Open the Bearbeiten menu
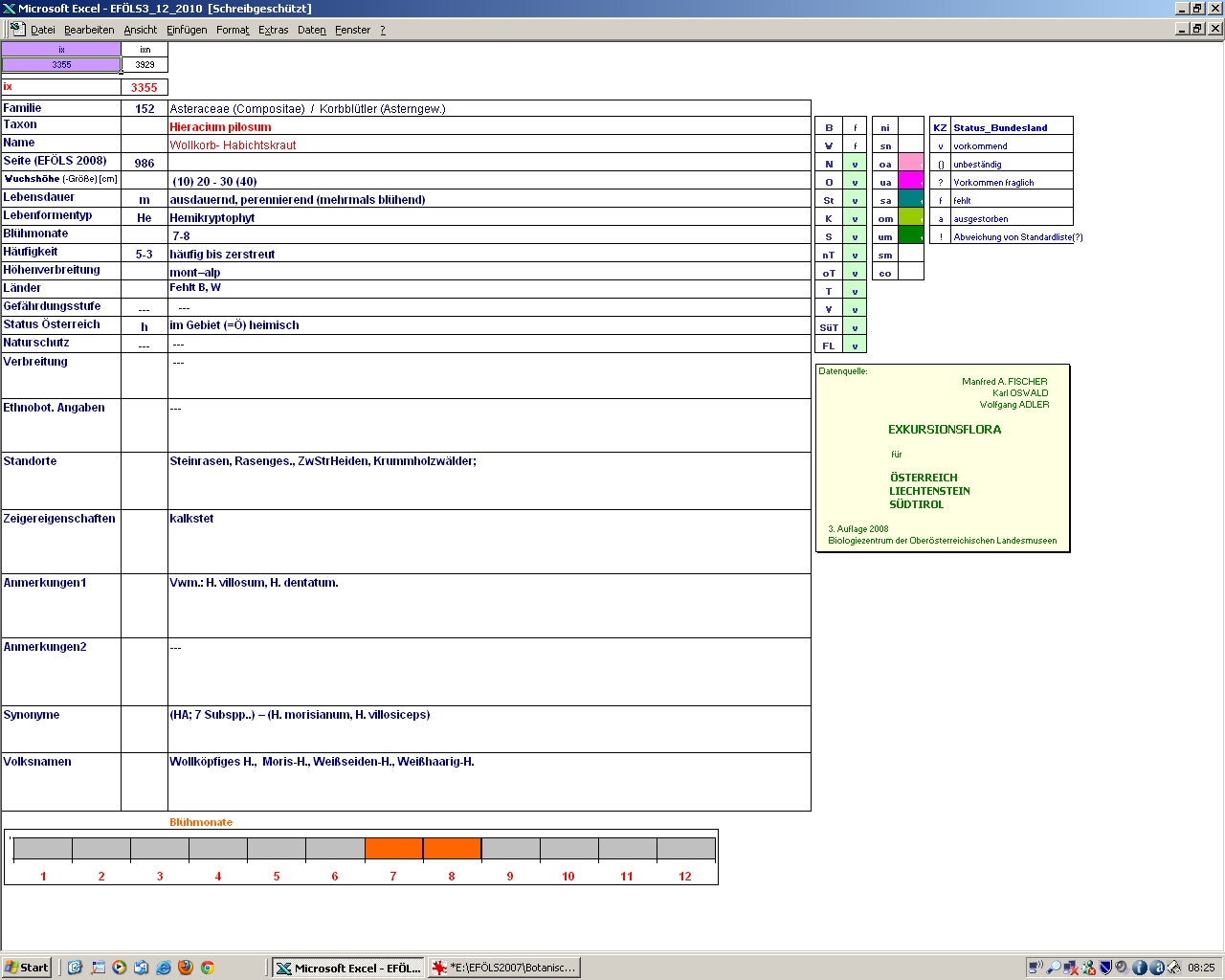 (89, 30)
